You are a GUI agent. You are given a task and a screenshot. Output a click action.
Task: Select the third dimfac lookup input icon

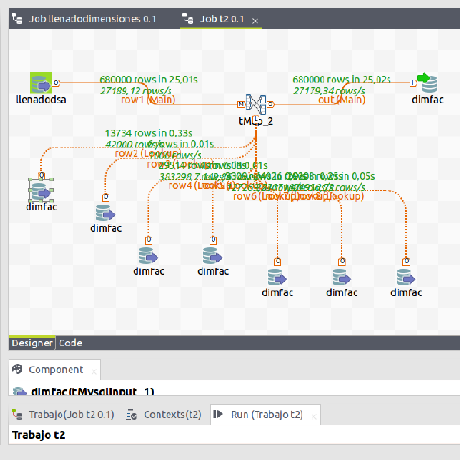point(148,256)
